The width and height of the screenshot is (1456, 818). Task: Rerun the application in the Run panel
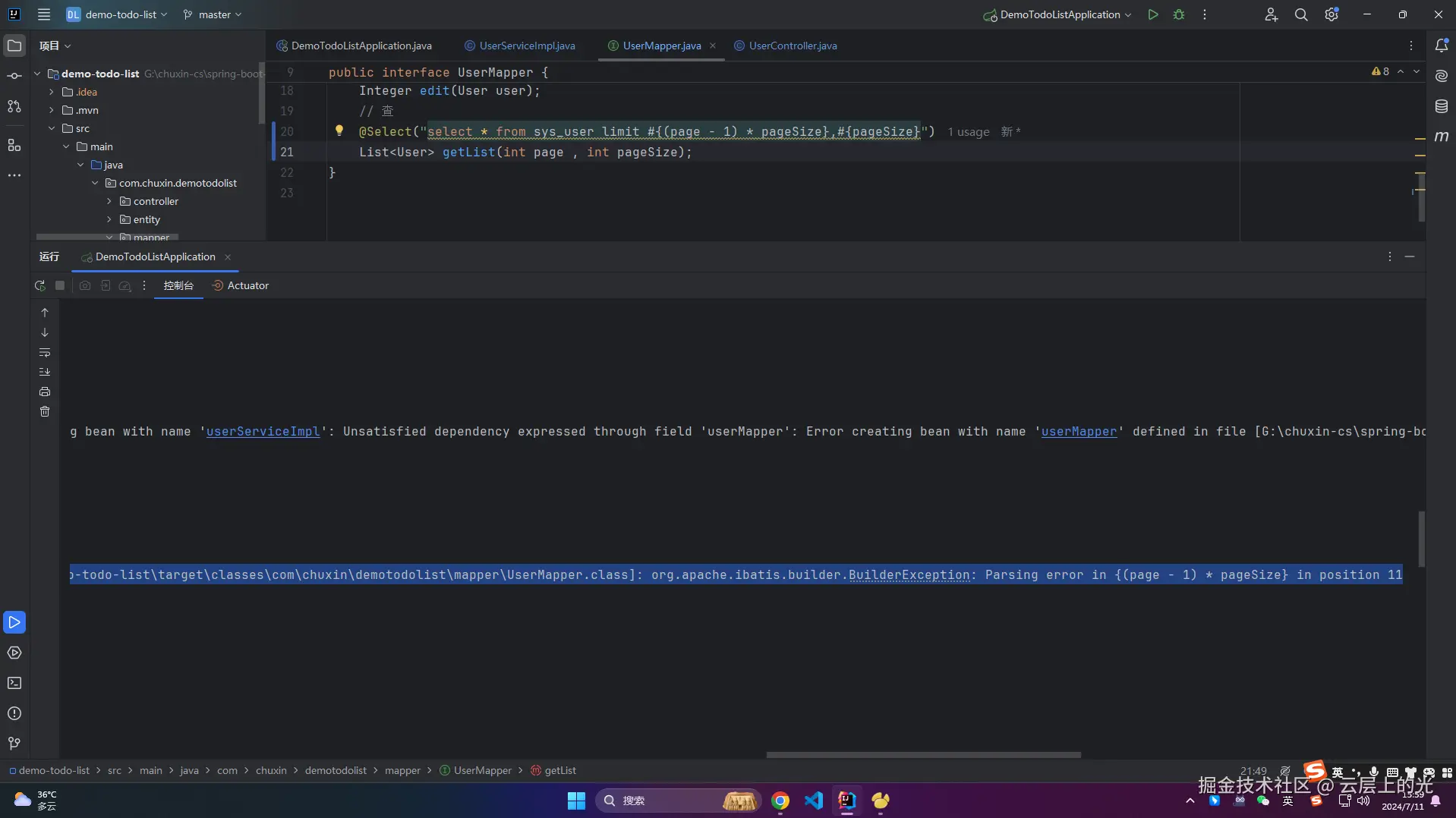pyautogui.click(x=40, y=285)
